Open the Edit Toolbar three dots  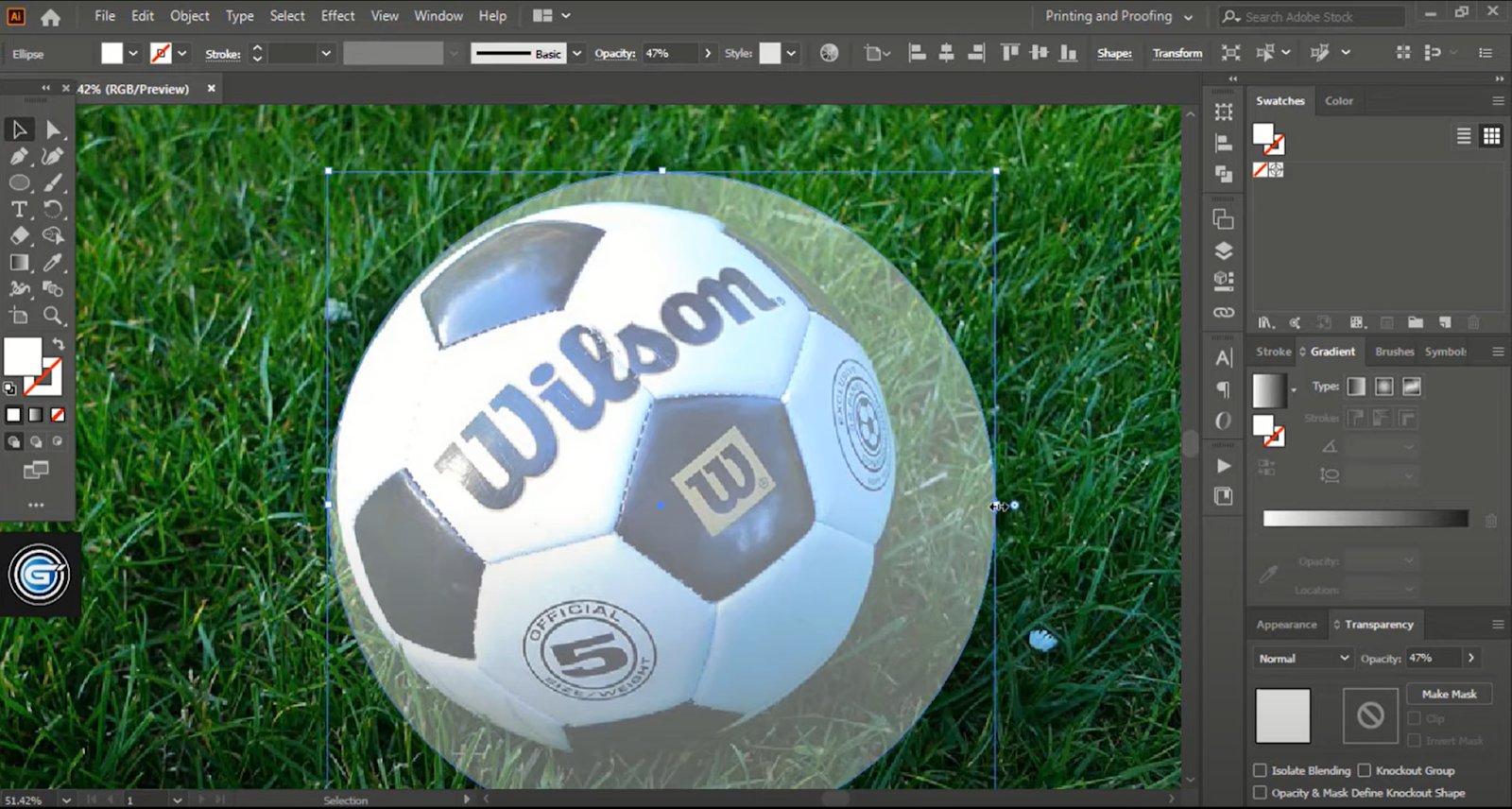[36, 505]
